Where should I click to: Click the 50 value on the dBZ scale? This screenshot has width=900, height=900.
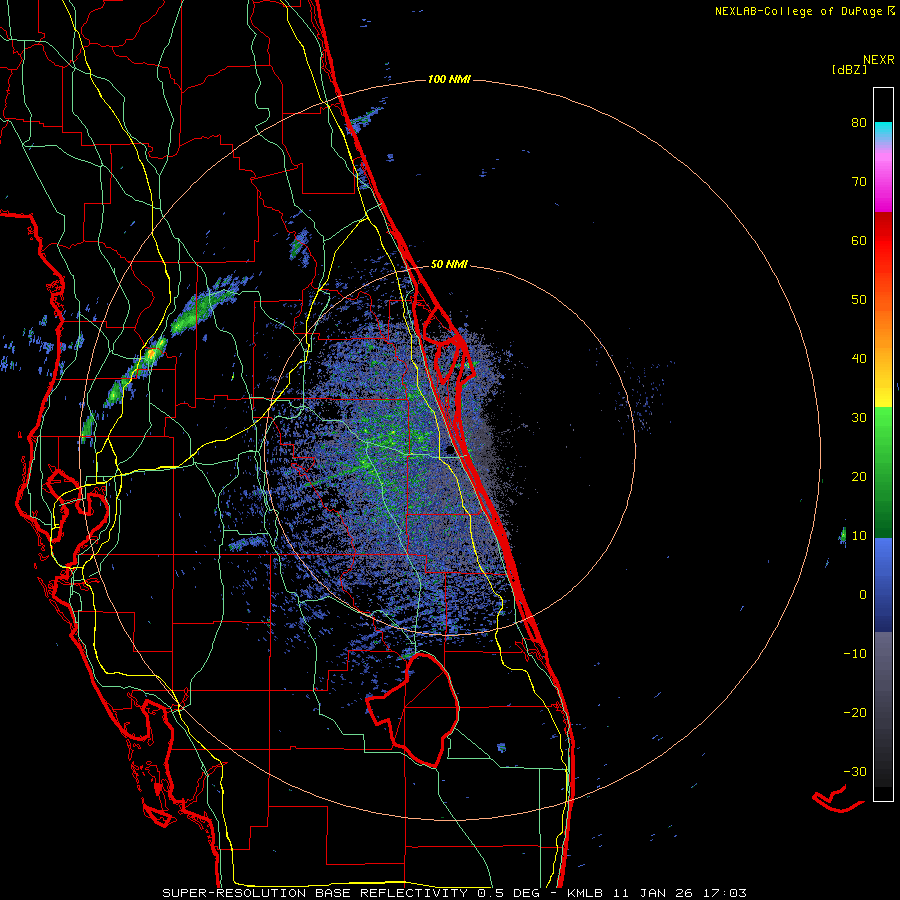point(859,300)
